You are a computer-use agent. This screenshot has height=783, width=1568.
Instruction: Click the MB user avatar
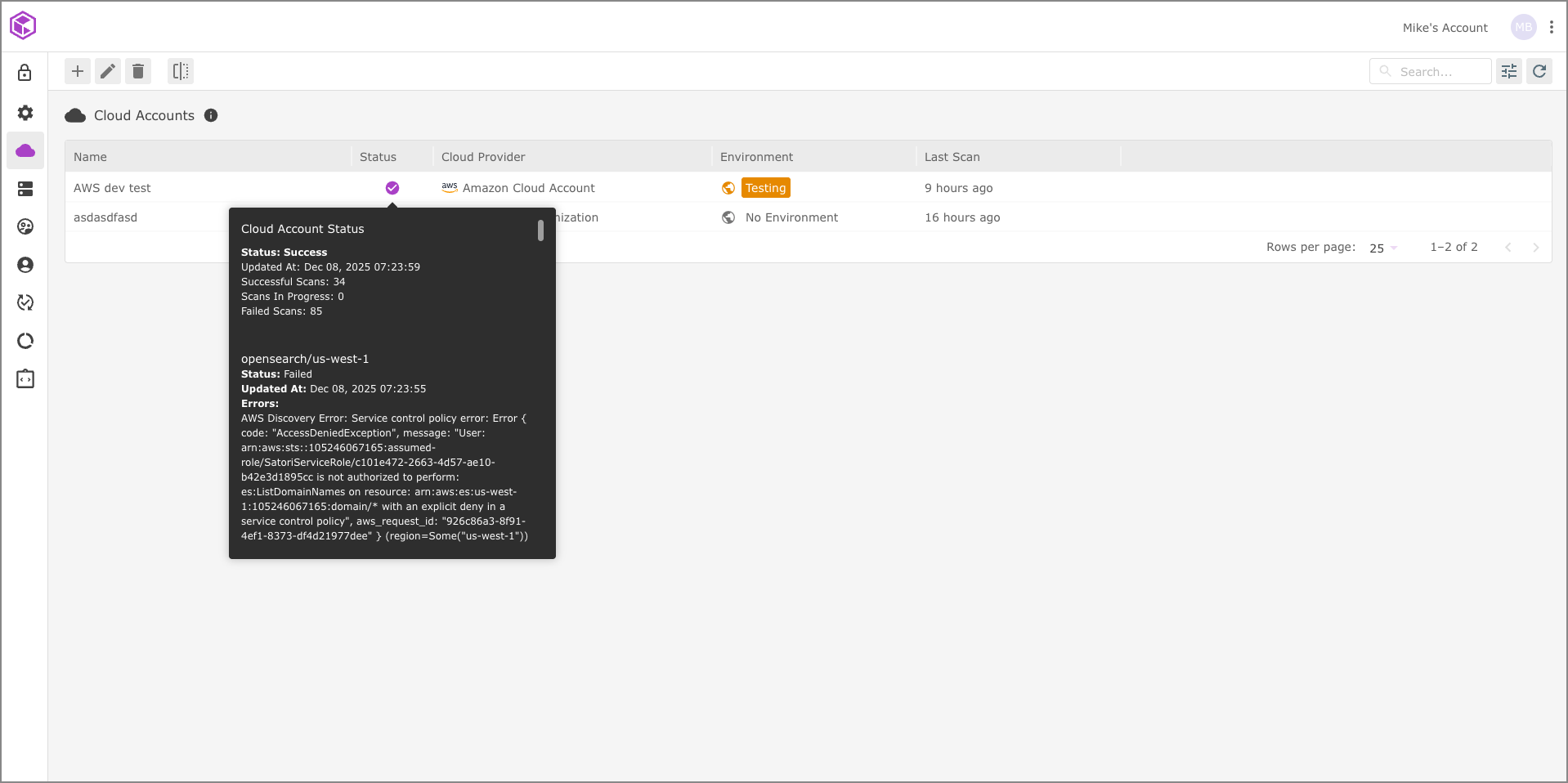1523,27
